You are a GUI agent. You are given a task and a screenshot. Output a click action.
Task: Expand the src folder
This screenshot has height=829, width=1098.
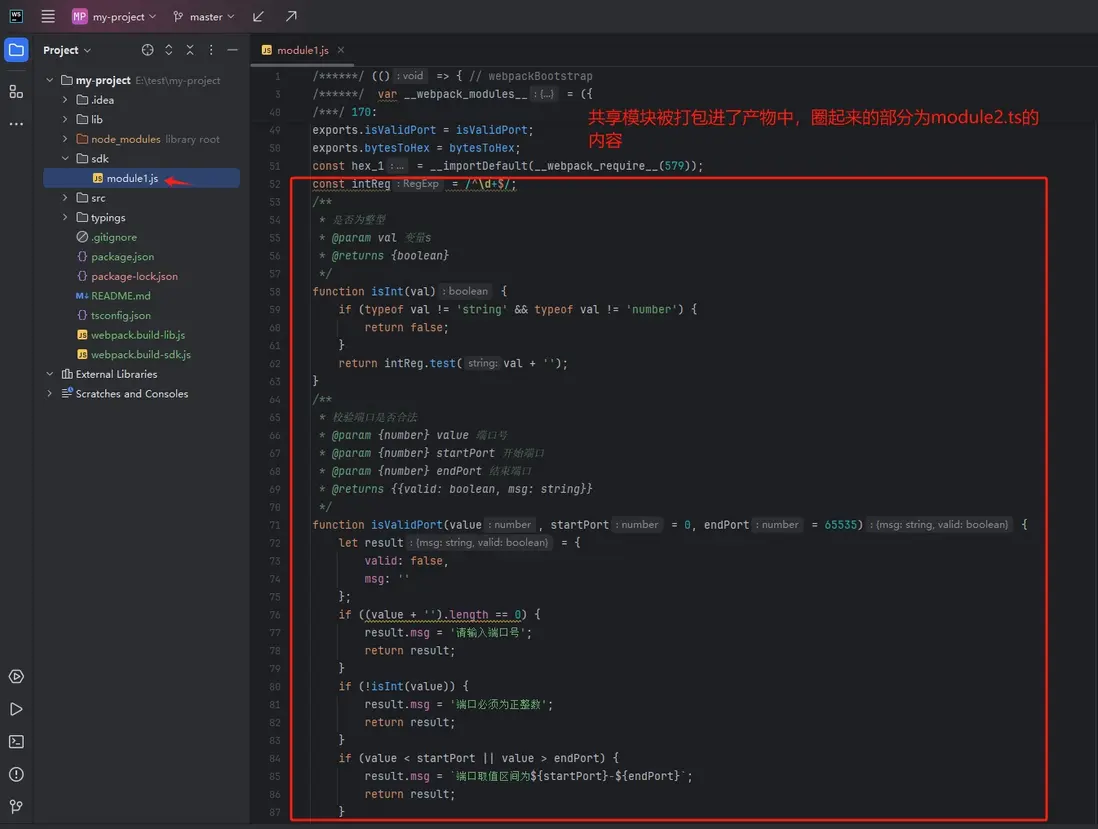point(65,198)
